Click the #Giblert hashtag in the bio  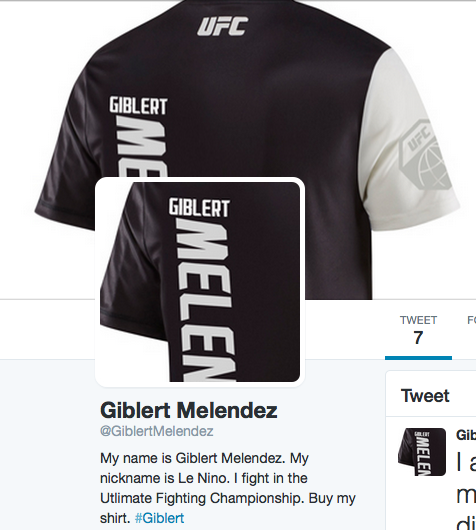click(160, 518)
